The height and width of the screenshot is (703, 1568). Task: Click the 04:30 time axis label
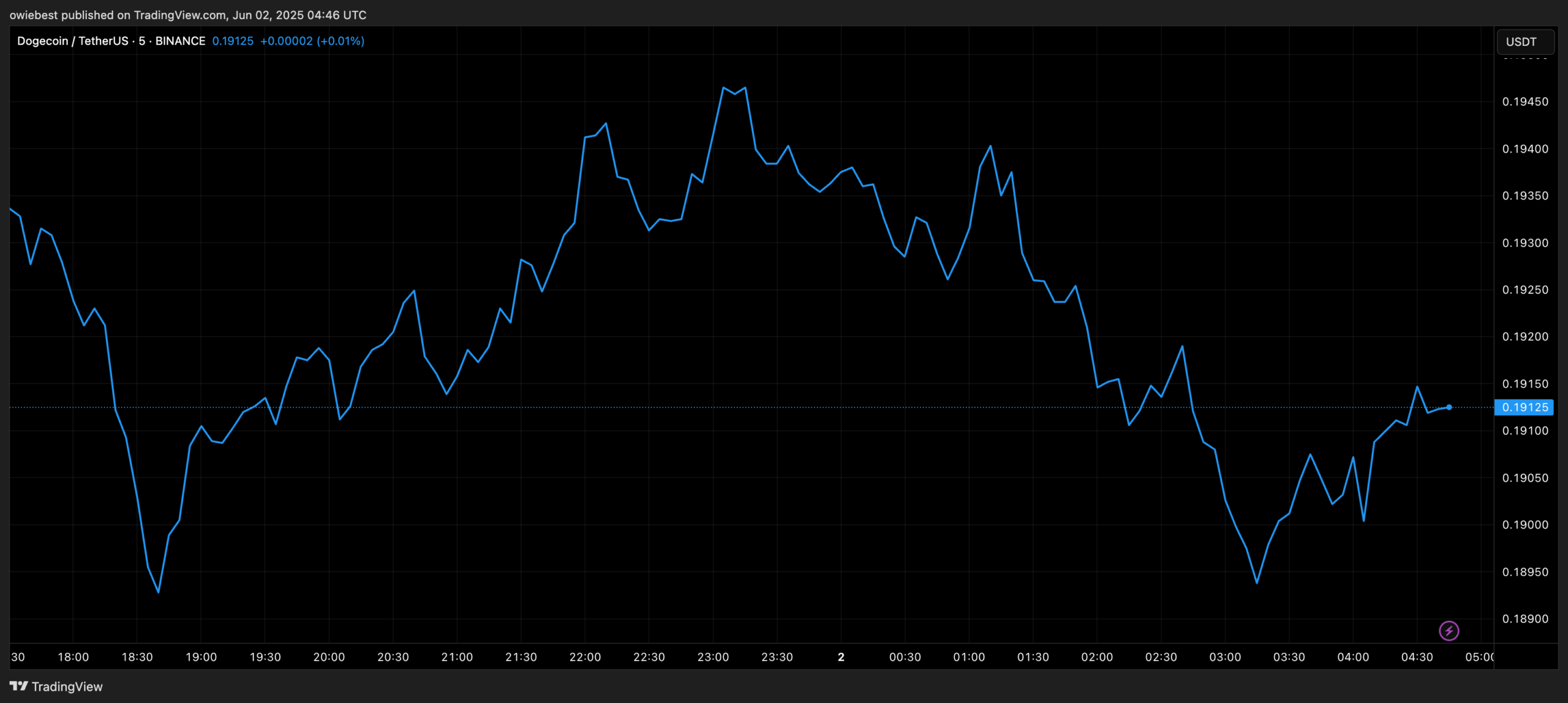pos(1417,657)
